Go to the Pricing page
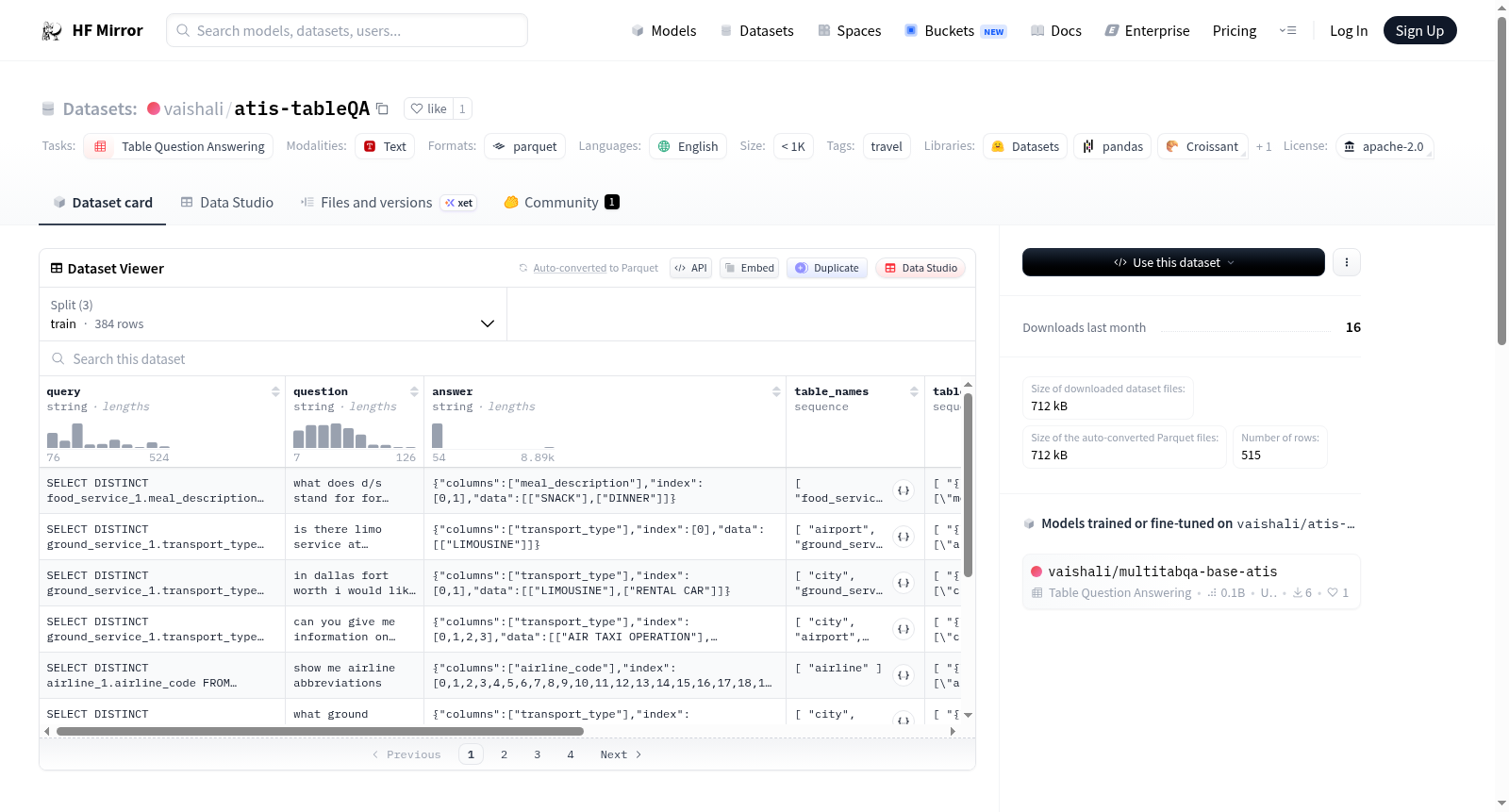Viewport: 1509px width, 812px height. (1235, 31)
